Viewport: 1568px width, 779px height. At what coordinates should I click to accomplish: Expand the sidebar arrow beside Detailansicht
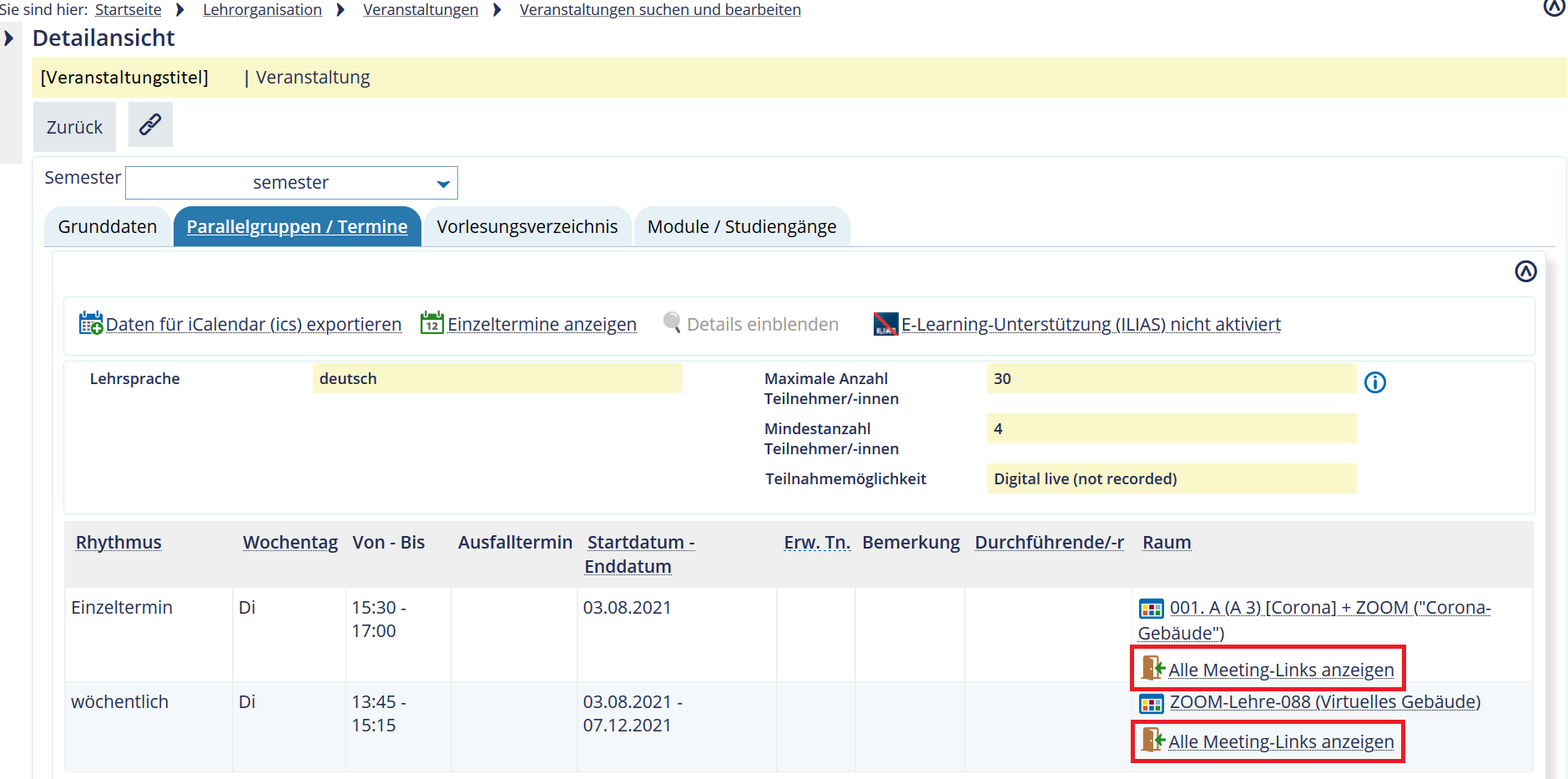(x=9, y=38)
